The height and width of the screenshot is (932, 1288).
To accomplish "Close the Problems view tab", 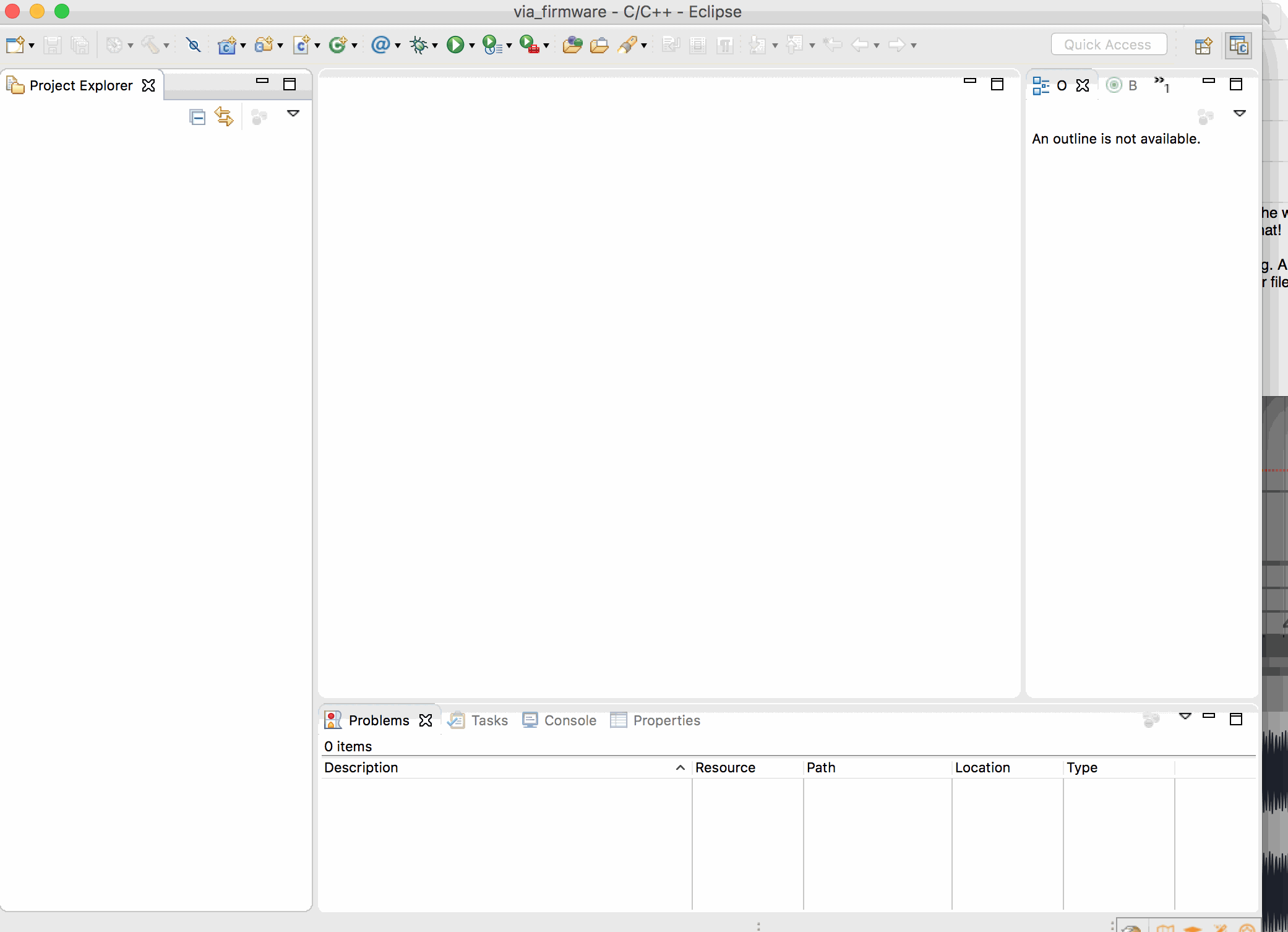I will pyautogui.click(x=426, y=720).
